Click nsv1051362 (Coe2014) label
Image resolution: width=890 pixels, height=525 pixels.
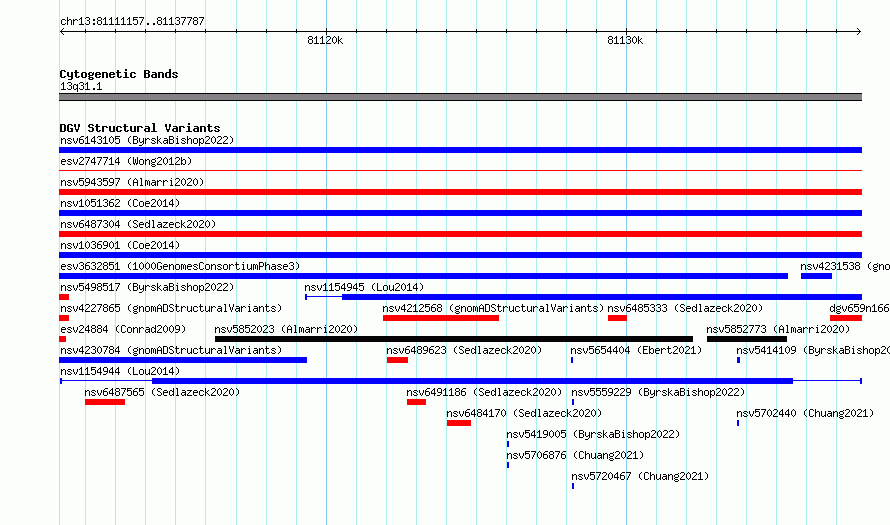point(120,203)
